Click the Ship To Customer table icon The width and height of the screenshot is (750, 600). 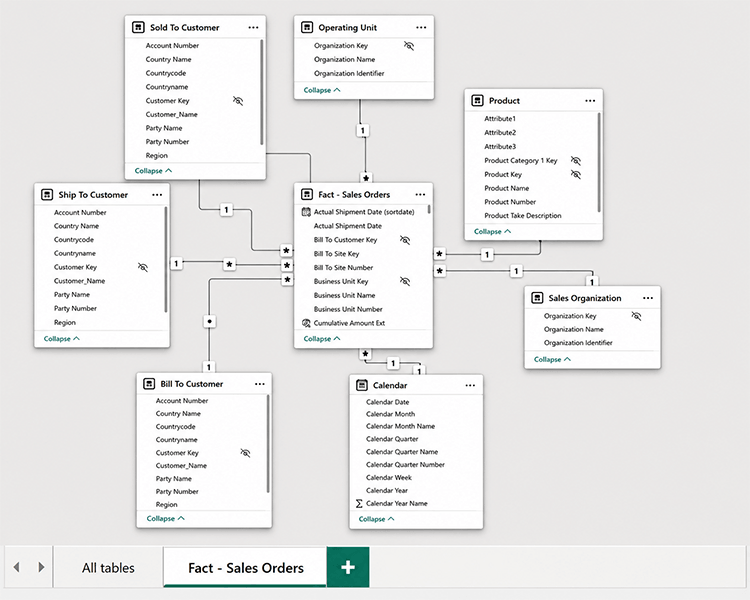click(47, 194)
